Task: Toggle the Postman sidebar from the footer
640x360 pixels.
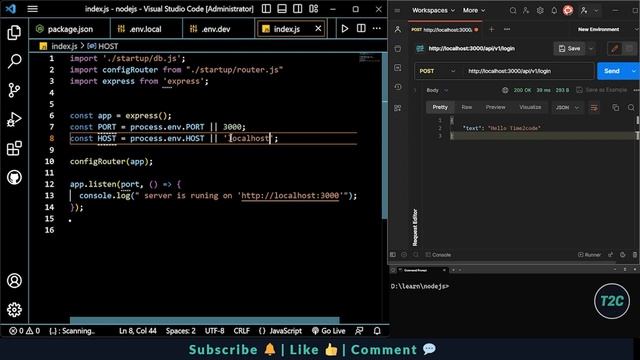Action: [x=393, y=255]
